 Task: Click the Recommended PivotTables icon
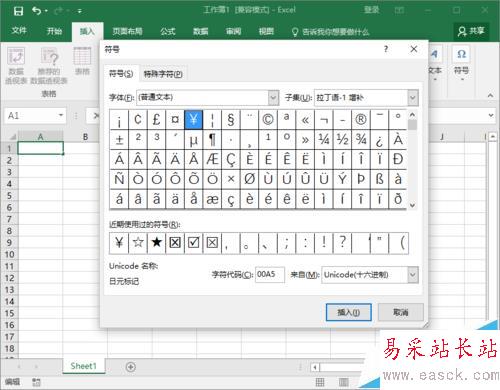[x=49, y=56]
